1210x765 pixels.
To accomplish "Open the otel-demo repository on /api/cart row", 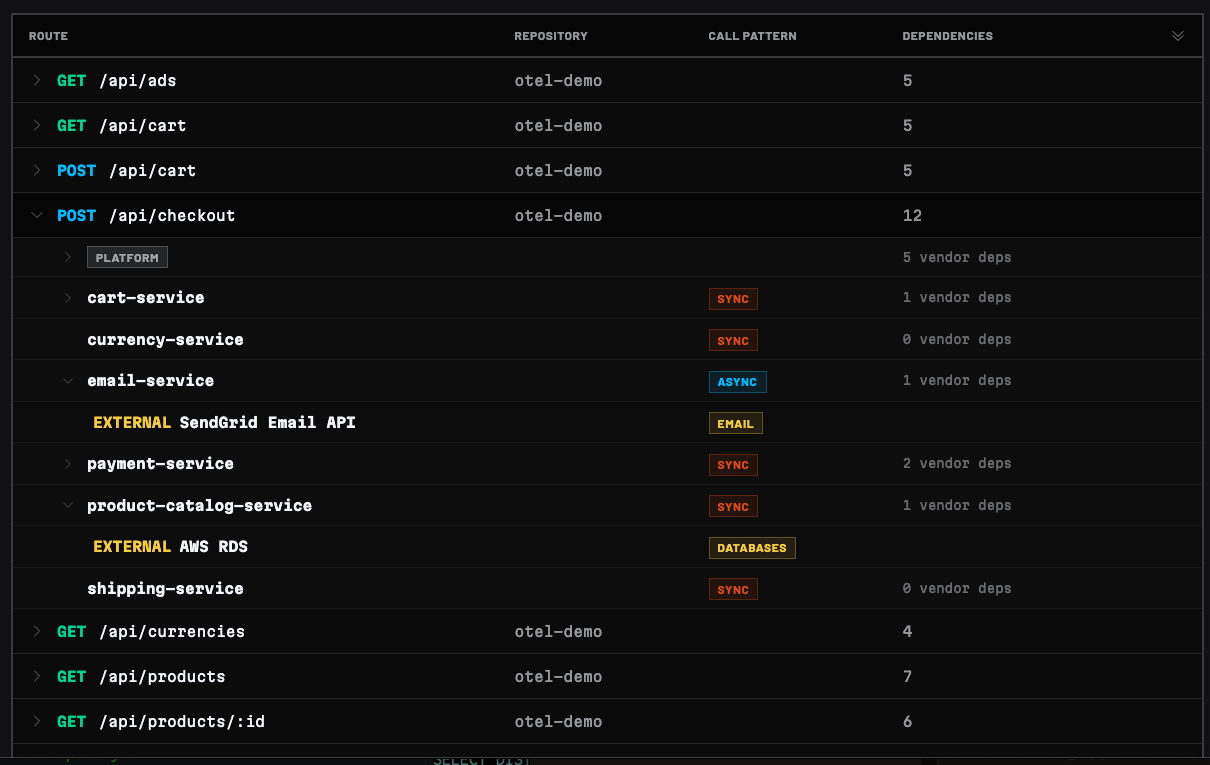I will (558, 125).
